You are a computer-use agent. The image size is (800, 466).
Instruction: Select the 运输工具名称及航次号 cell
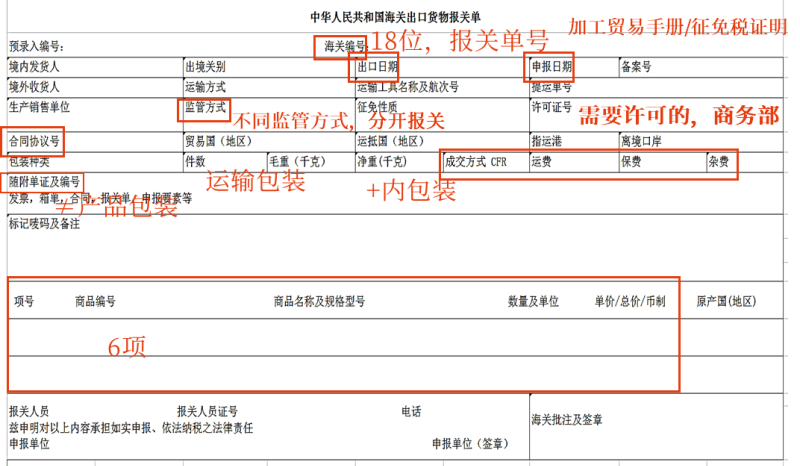click(442, 87)
